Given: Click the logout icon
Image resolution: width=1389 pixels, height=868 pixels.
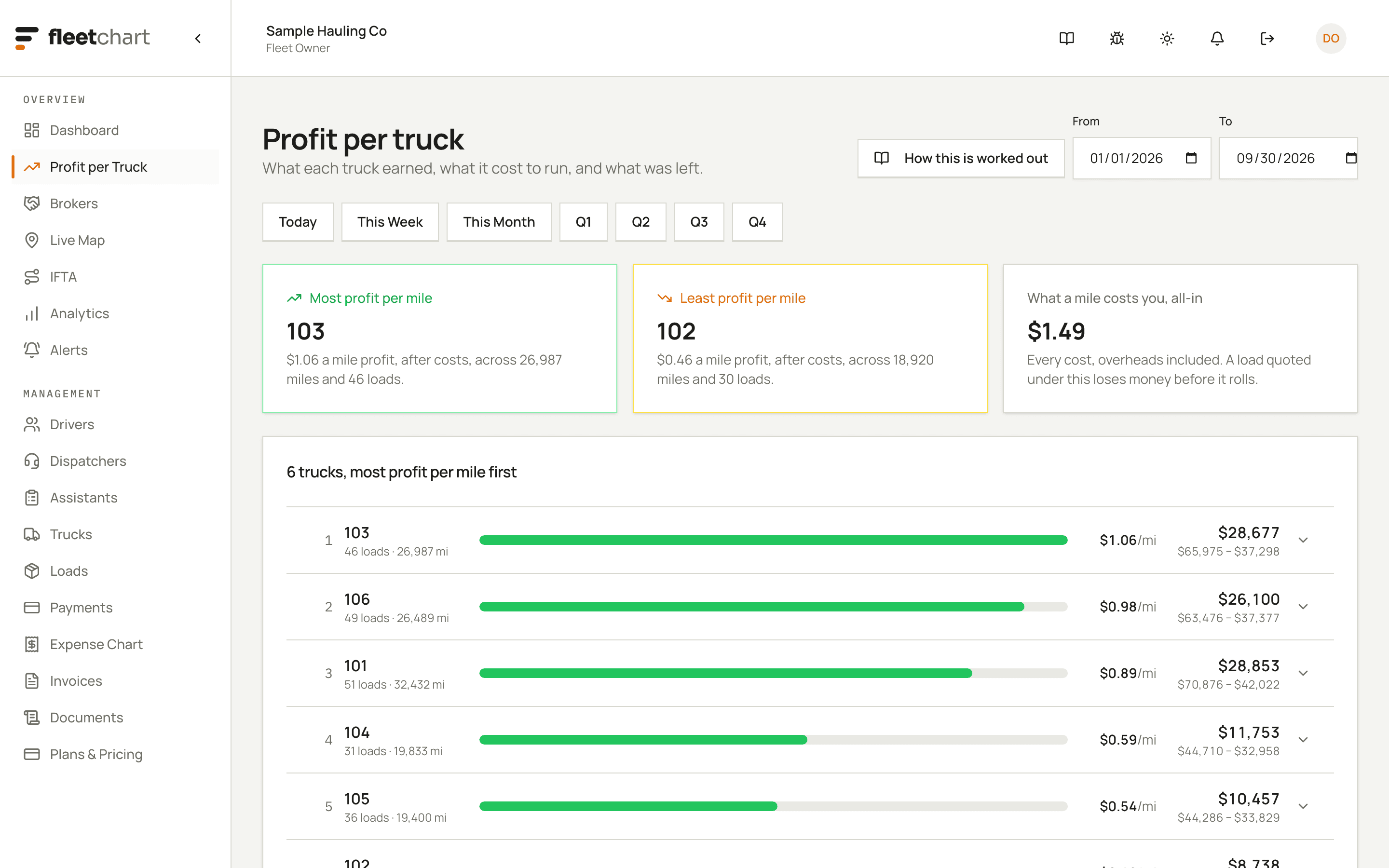Looking at the screenshot, I should click(x=1267, y=39).
